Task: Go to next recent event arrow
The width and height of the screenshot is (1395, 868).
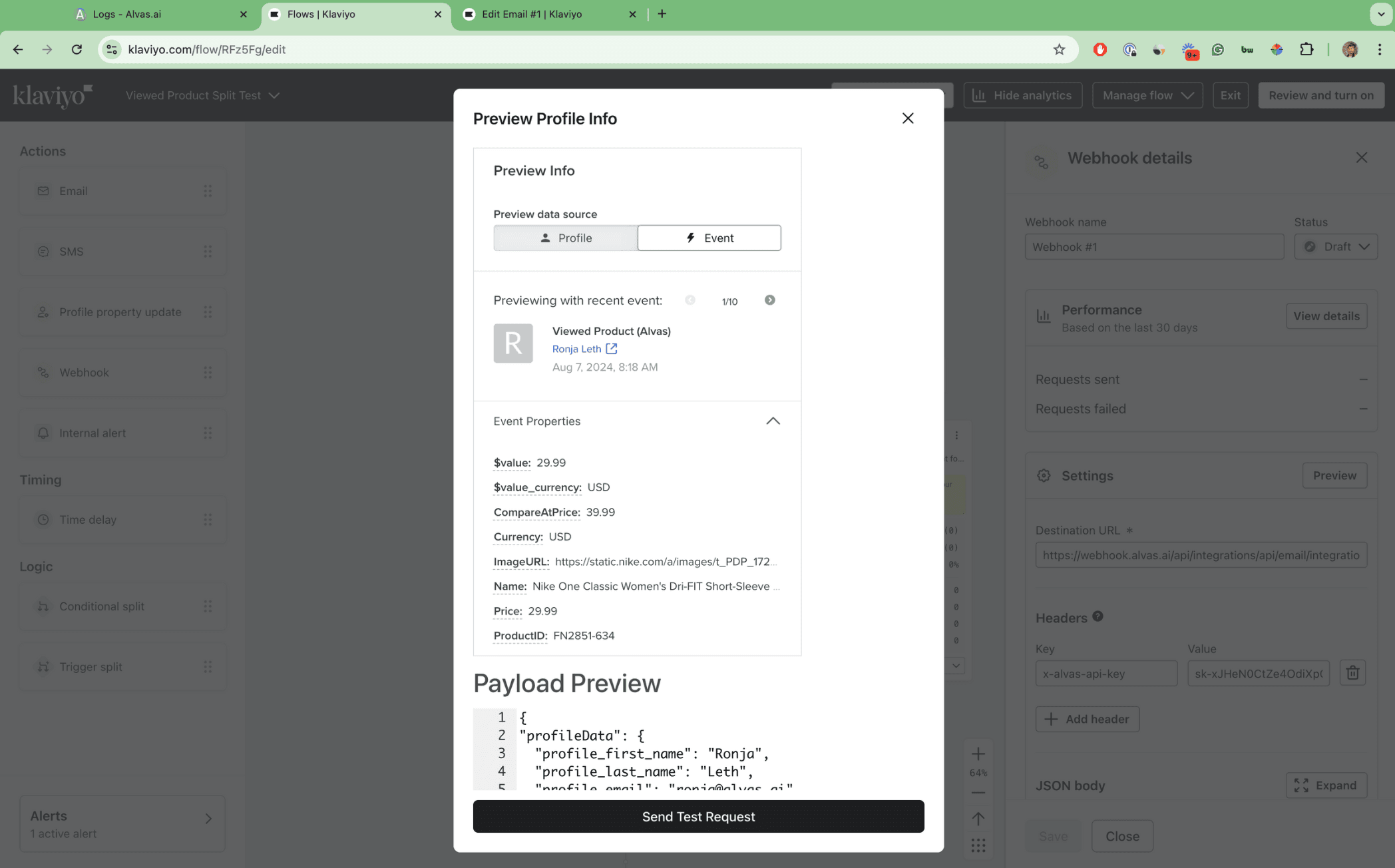Action: 769,300
